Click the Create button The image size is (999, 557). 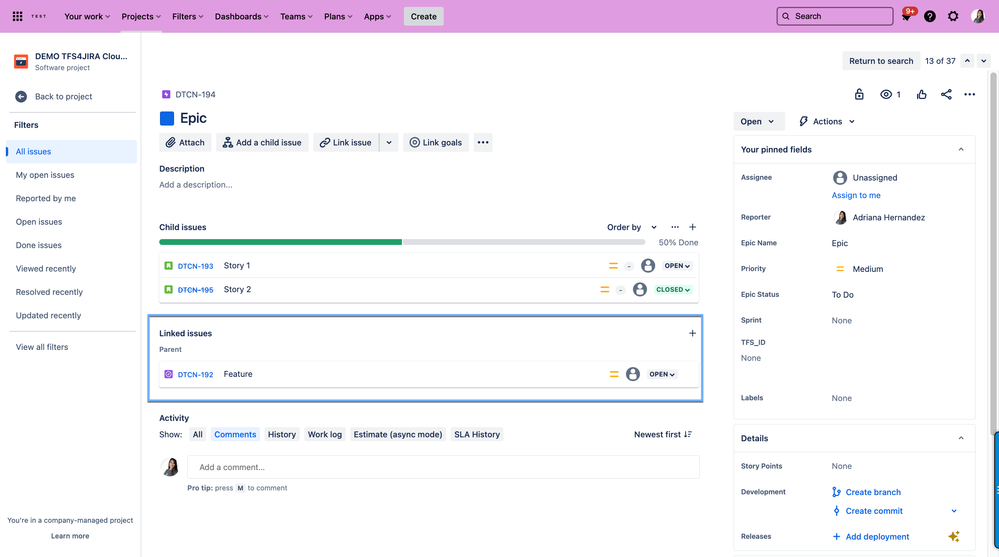424,17
